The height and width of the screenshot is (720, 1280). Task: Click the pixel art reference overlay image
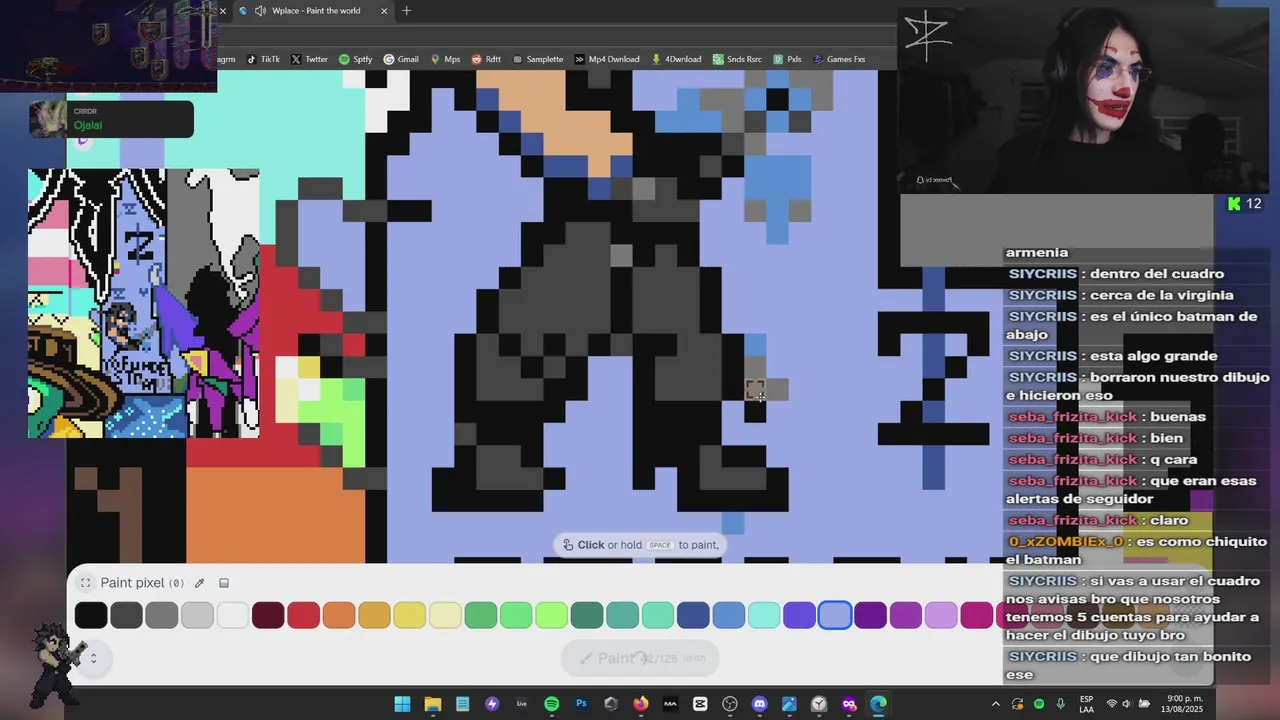pos(144,303)
